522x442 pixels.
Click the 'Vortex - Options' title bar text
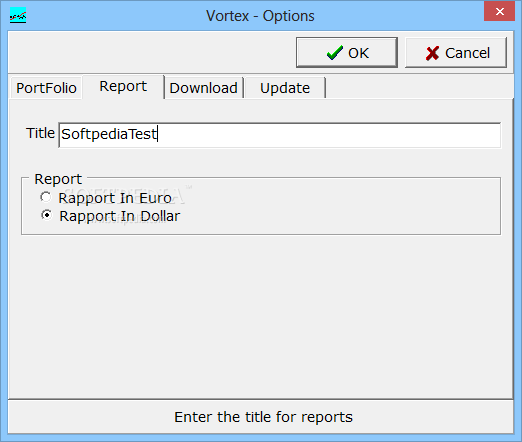[260, 16]
